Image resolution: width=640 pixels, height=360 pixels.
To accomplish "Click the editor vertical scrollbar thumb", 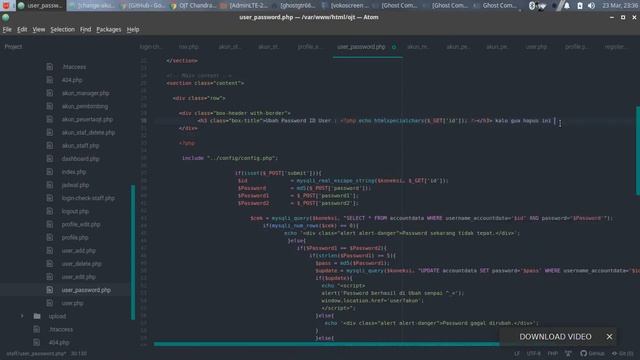I will pyautogui.click(x=638, y=150).
